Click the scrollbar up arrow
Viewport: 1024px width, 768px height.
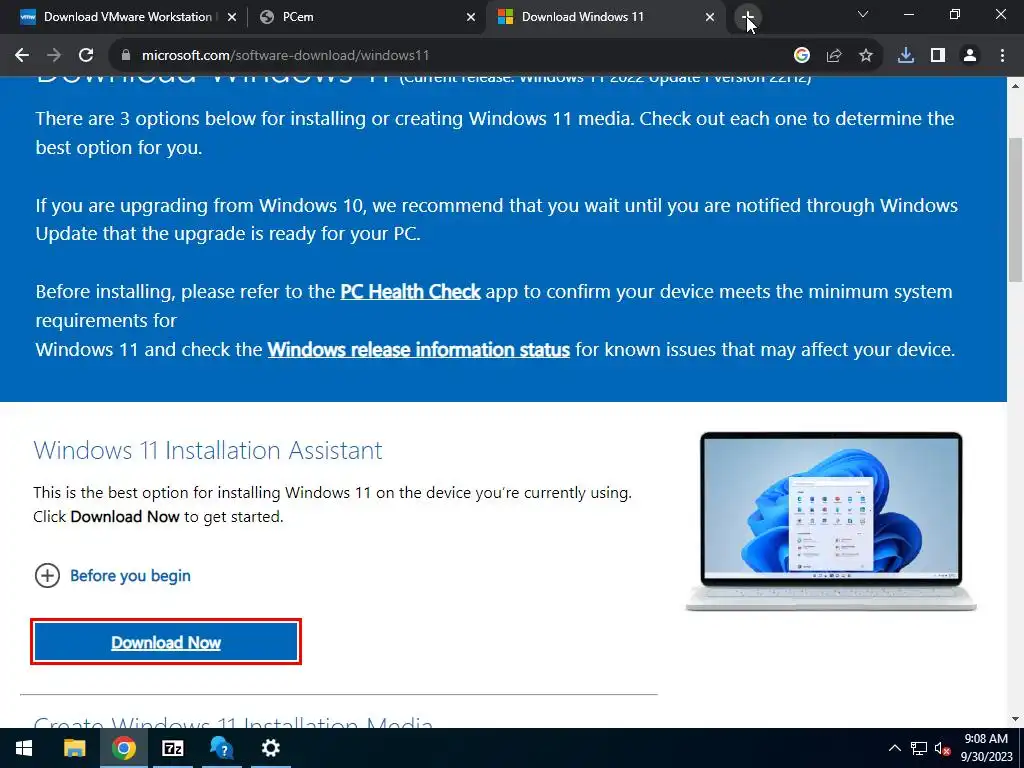[1015, 86]
